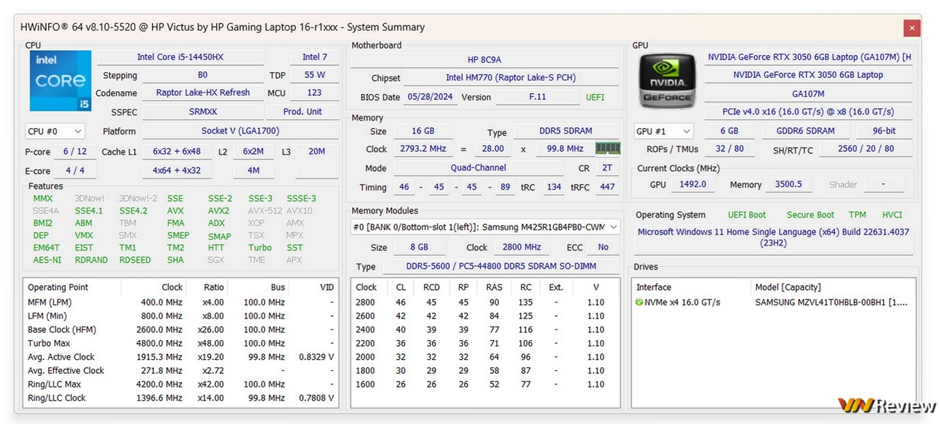The height and width of the screenshot is (424, 939).
Task: Click the GPU clock 1492.0 value
Action: (692, 185)
